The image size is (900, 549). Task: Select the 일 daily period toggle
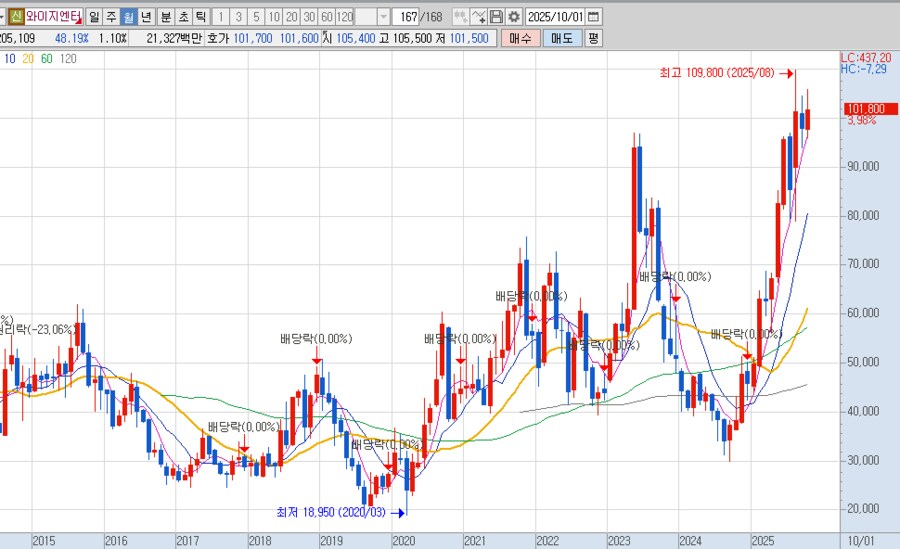(93, 17)
